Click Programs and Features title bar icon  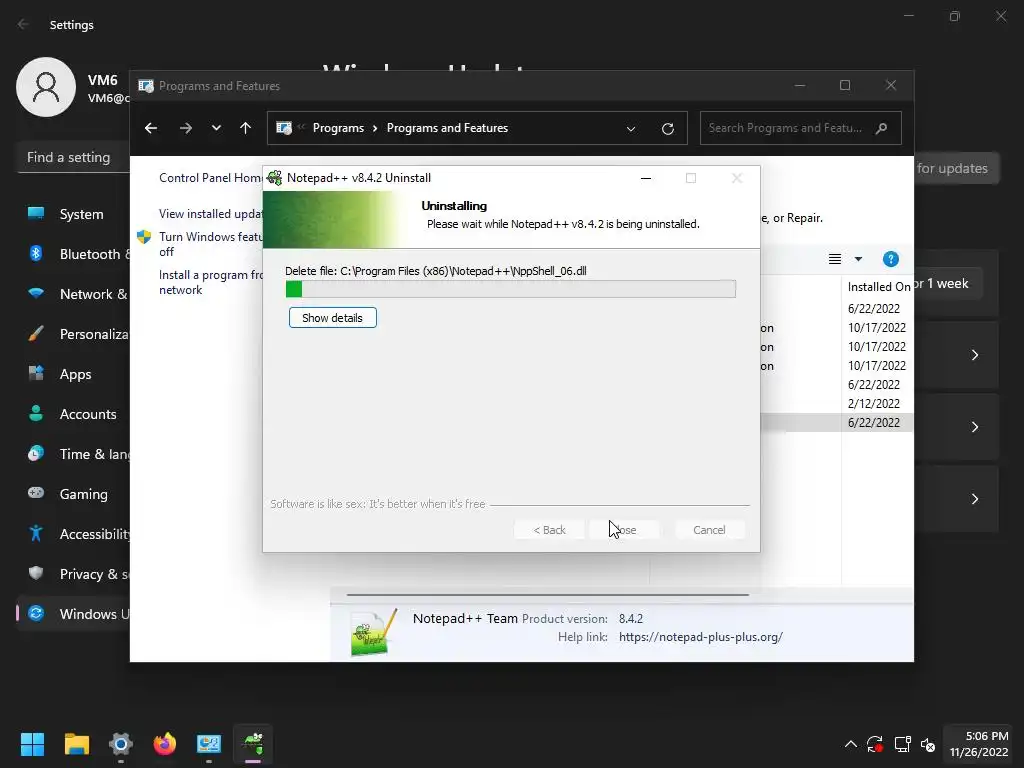point(146,86)
